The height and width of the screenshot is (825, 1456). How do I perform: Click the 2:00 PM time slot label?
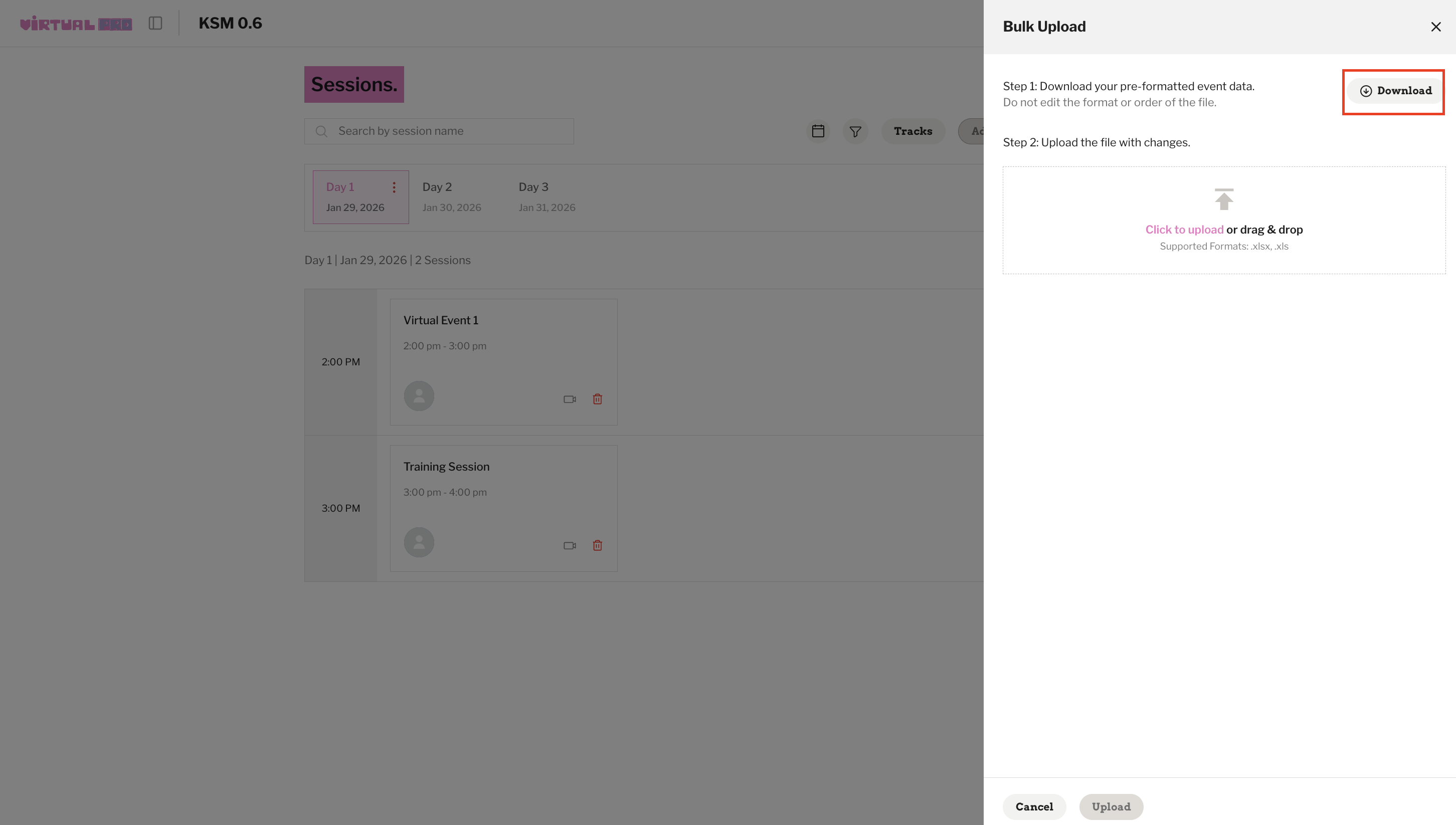click(x=340, y=361)
